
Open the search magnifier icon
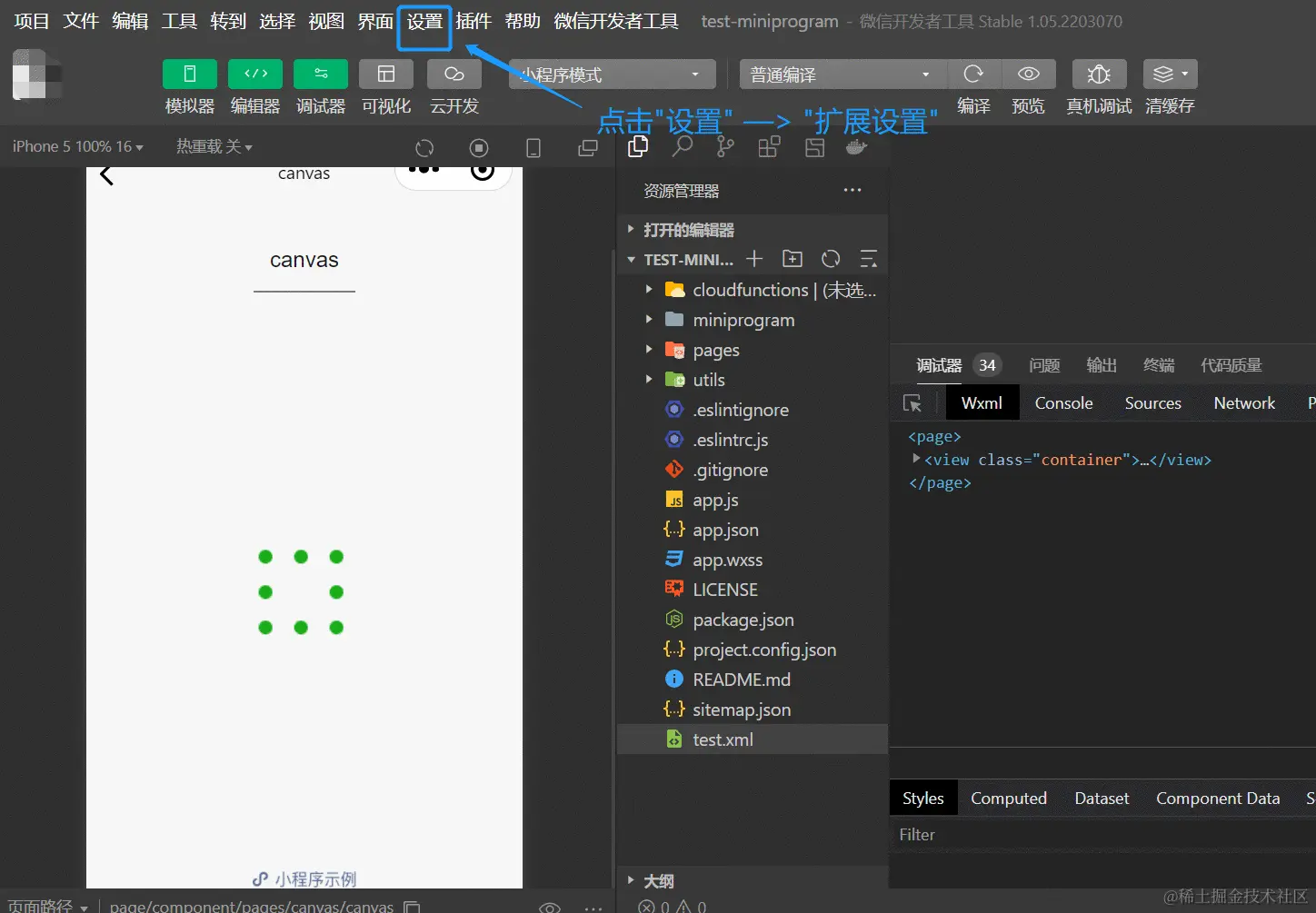point(682,146)
